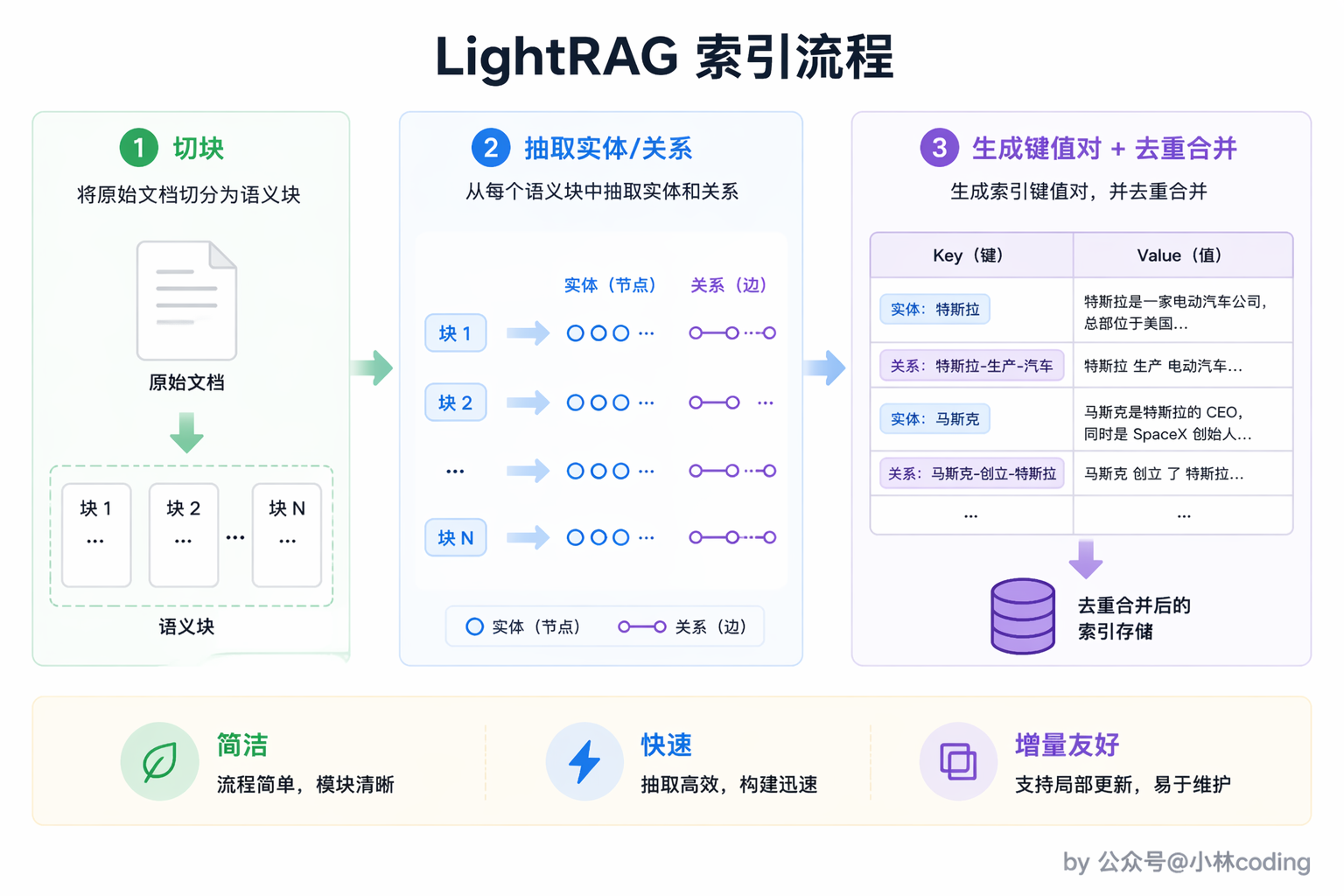Click the blue lightning bolt 快速 icon
The width and height of the screenshot is (1344, 896).
tap(584, 761)
